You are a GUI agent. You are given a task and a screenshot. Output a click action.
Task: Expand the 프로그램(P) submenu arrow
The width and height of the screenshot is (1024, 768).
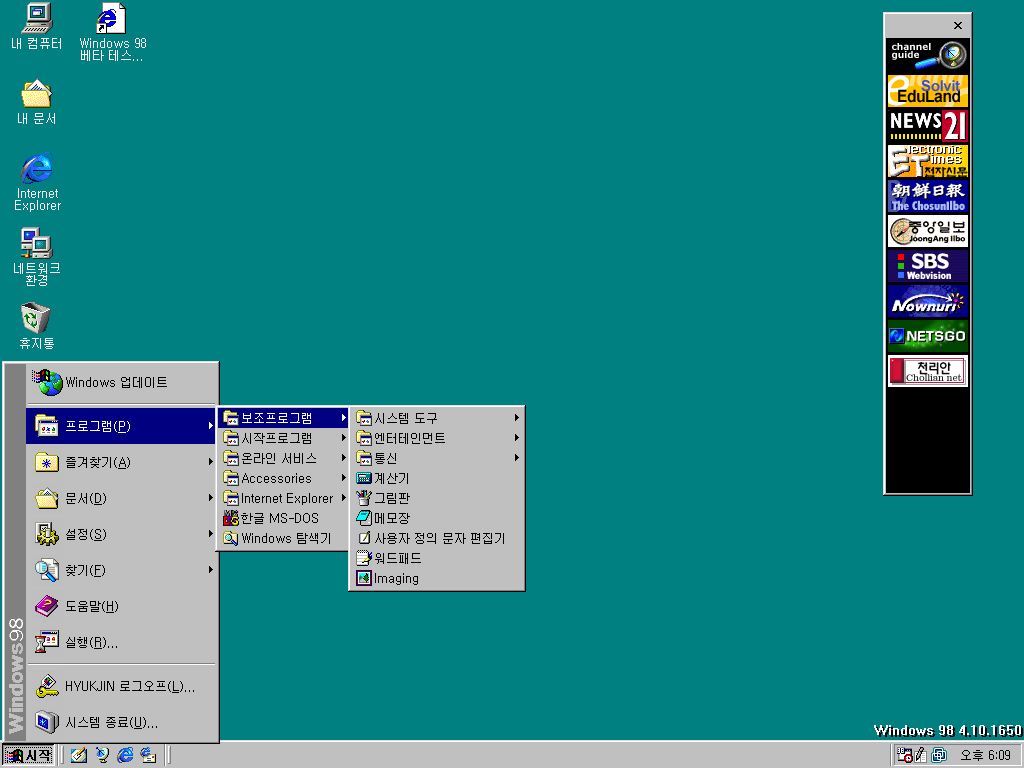pos(210,426)
